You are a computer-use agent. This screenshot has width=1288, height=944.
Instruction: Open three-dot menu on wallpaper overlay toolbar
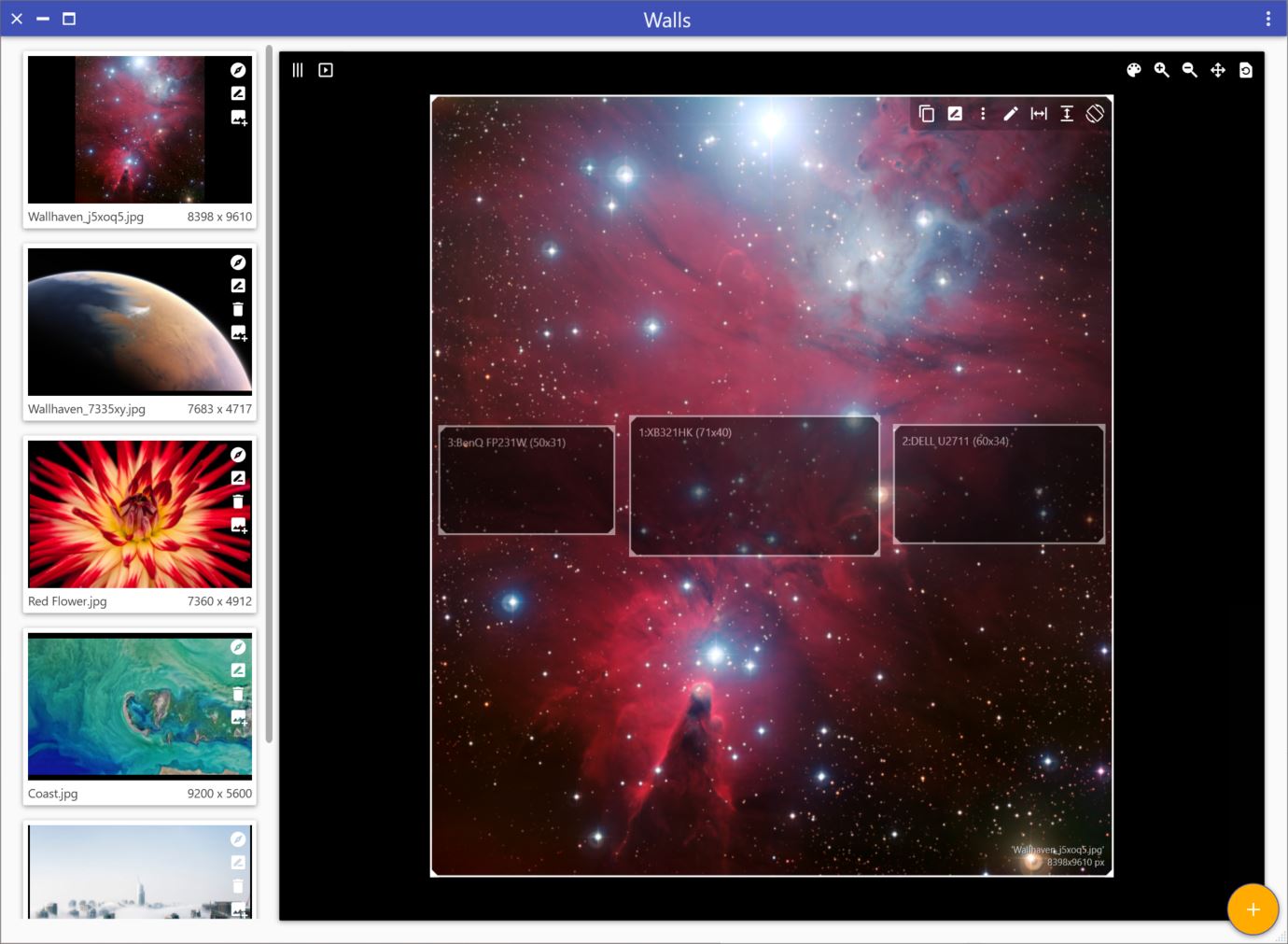coord(983,113)
